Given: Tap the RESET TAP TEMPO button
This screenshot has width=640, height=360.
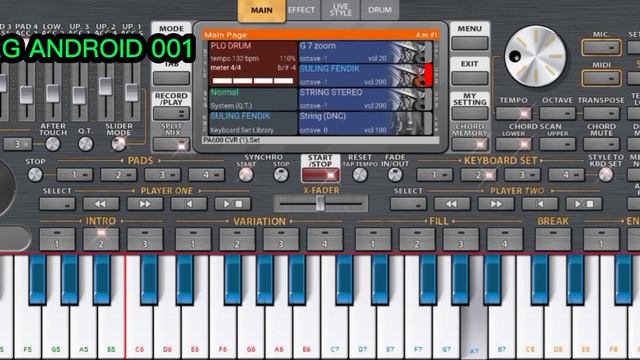Looking at the screenshot, I should click(x=360, y=175).
